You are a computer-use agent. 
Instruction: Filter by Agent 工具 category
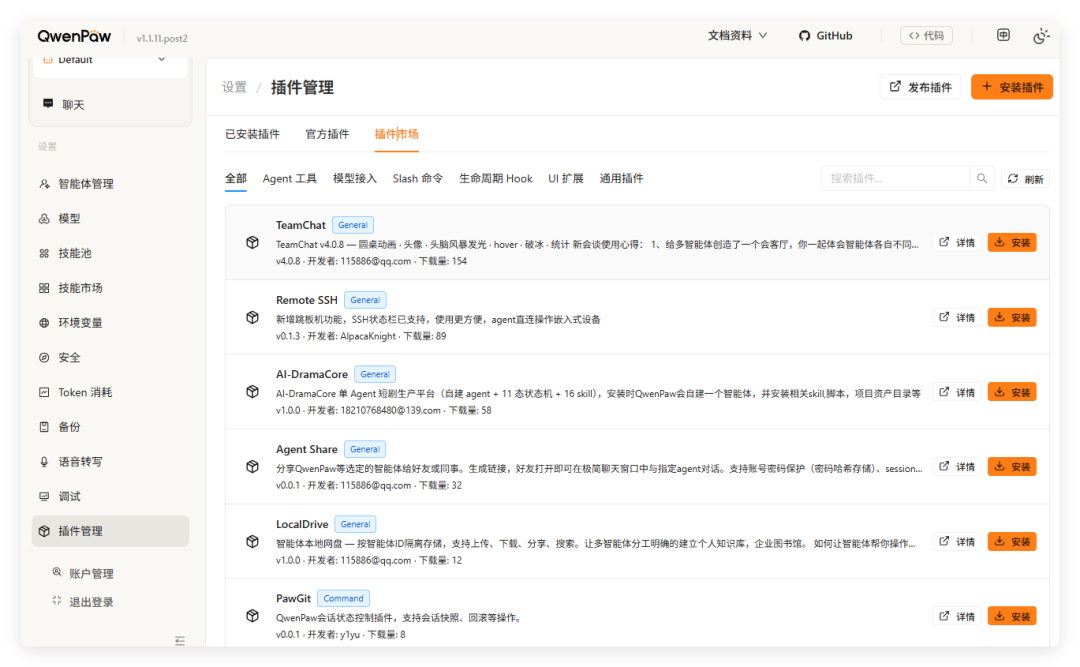tap(289, 178)
